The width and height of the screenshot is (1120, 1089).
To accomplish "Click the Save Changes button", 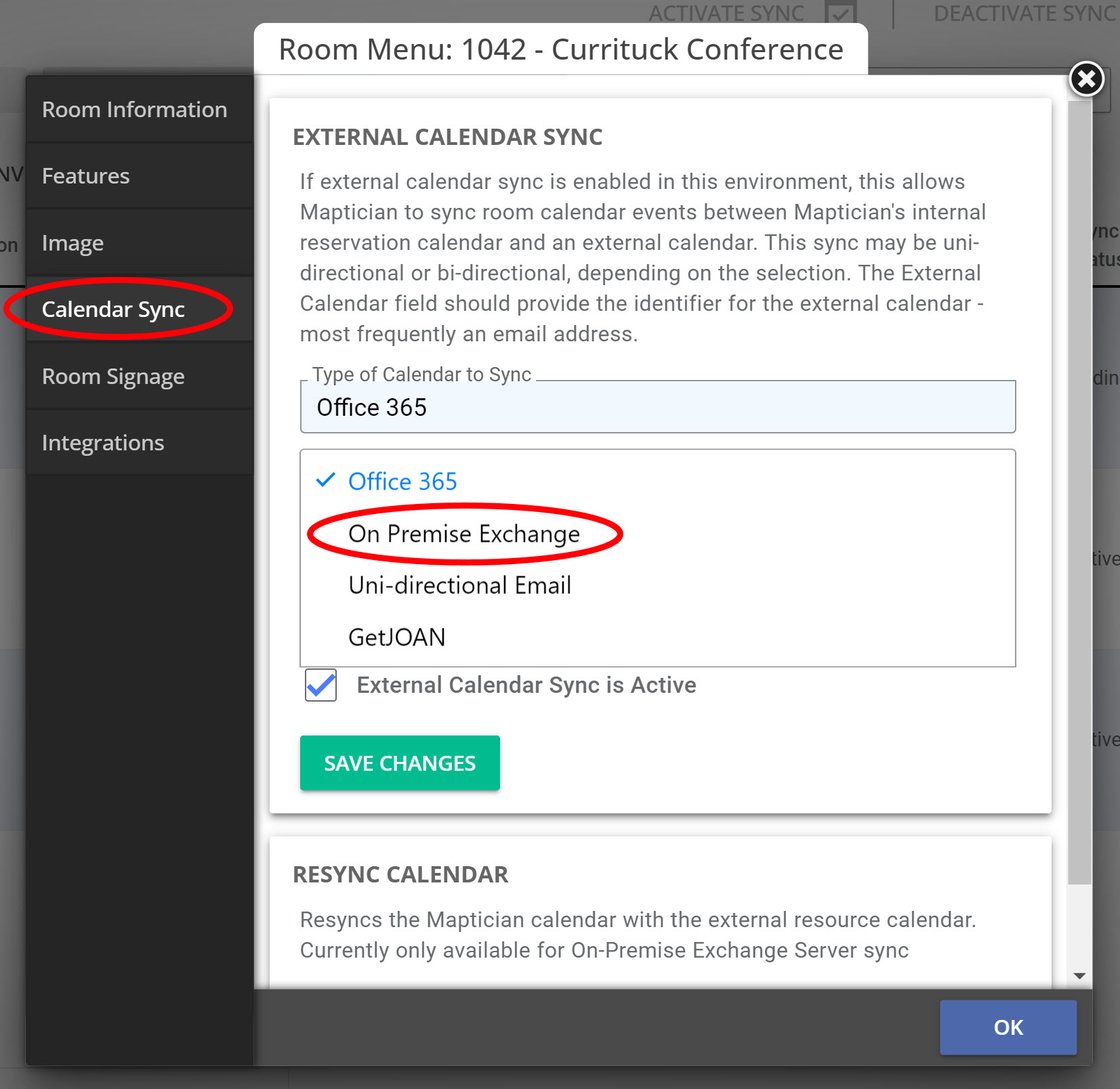I will pos(399,763).
